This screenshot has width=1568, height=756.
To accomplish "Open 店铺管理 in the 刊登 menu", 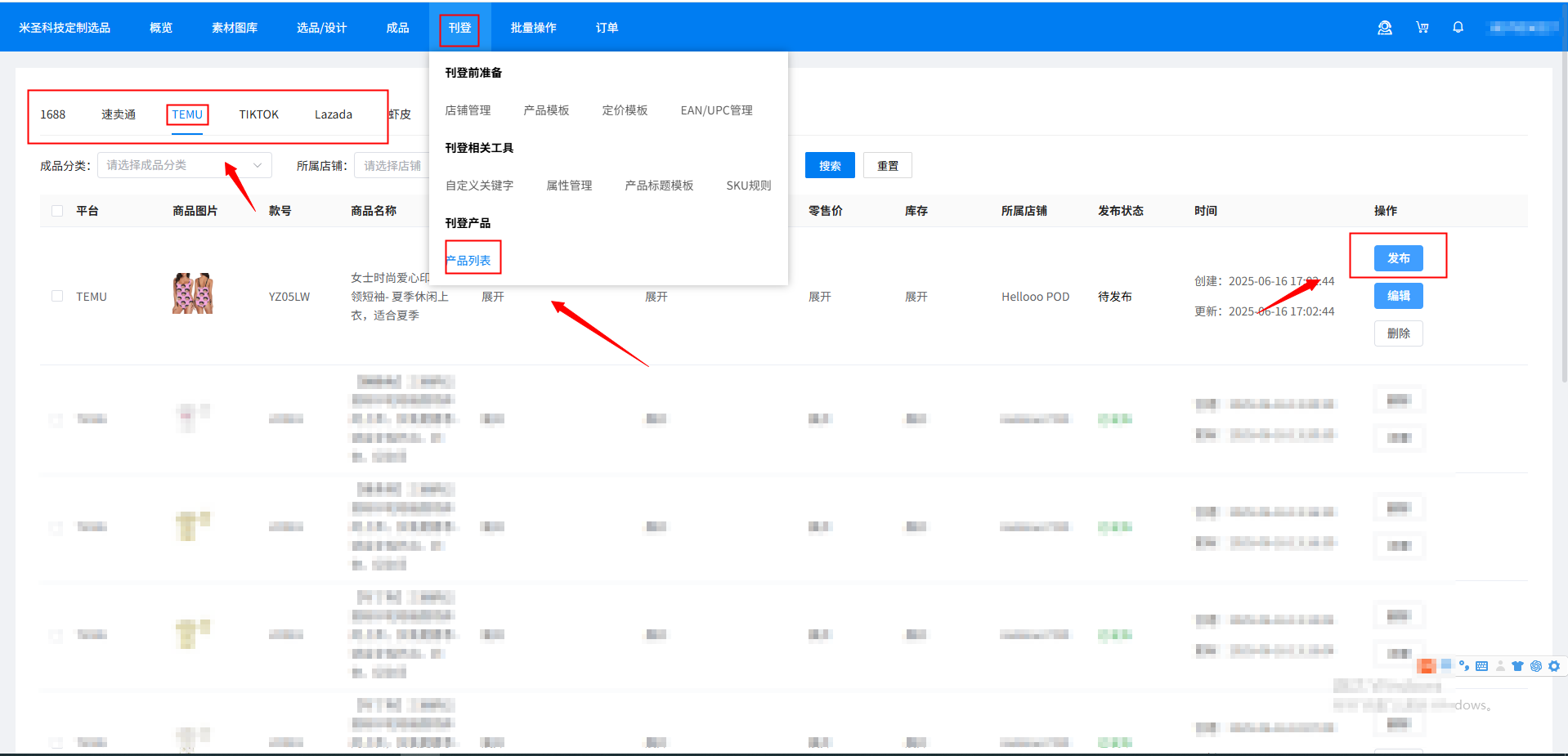I will (468, 110).
